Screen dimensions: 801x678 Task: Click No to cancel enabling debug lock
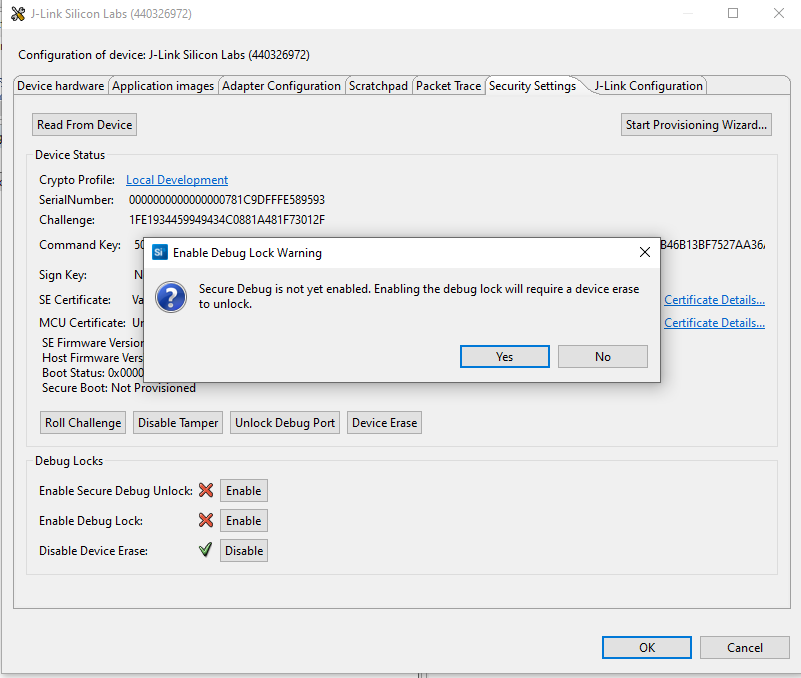602,356
